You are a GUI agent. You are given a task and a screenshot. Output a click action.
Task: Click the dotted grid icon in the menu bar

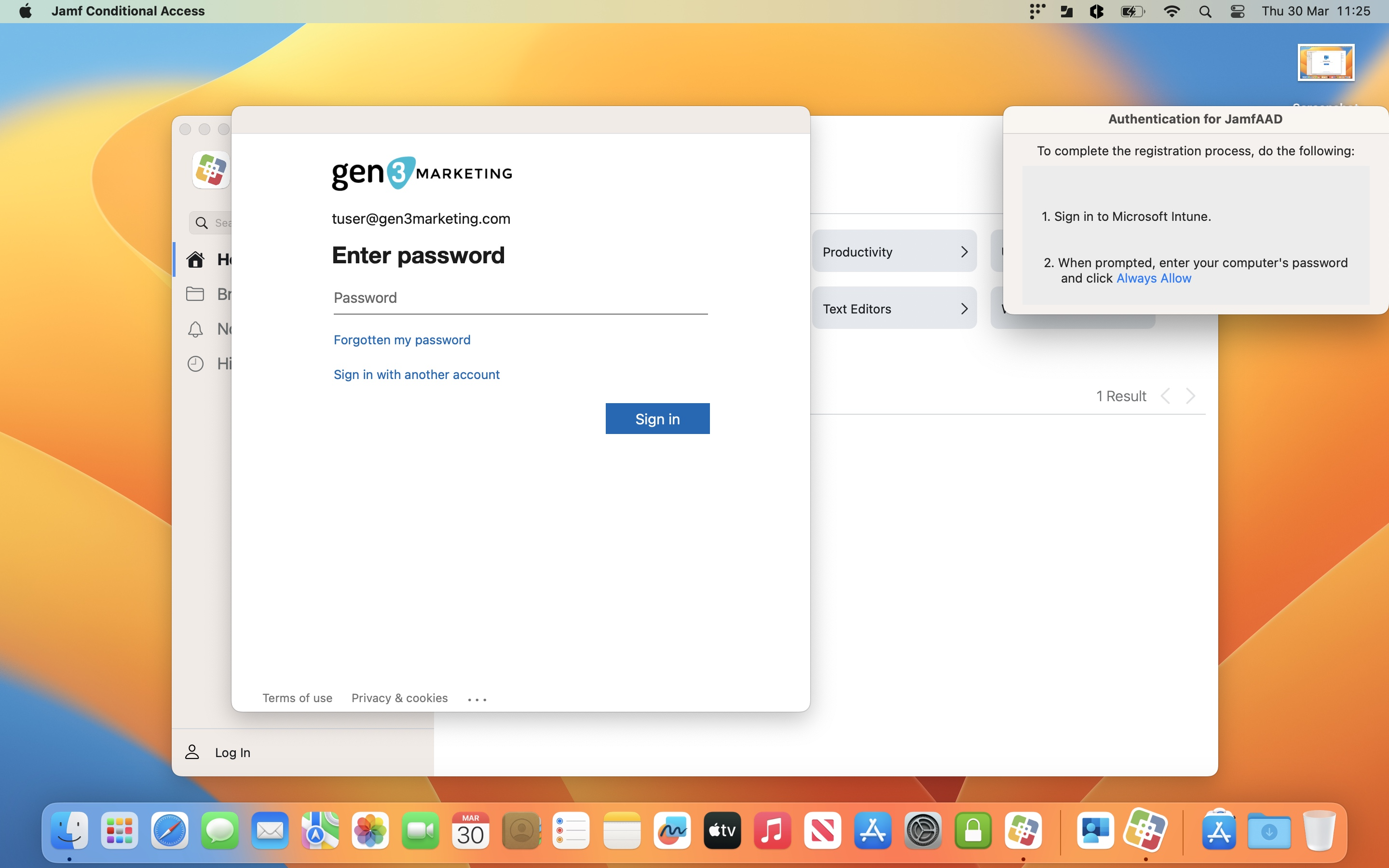(1036, 12)
